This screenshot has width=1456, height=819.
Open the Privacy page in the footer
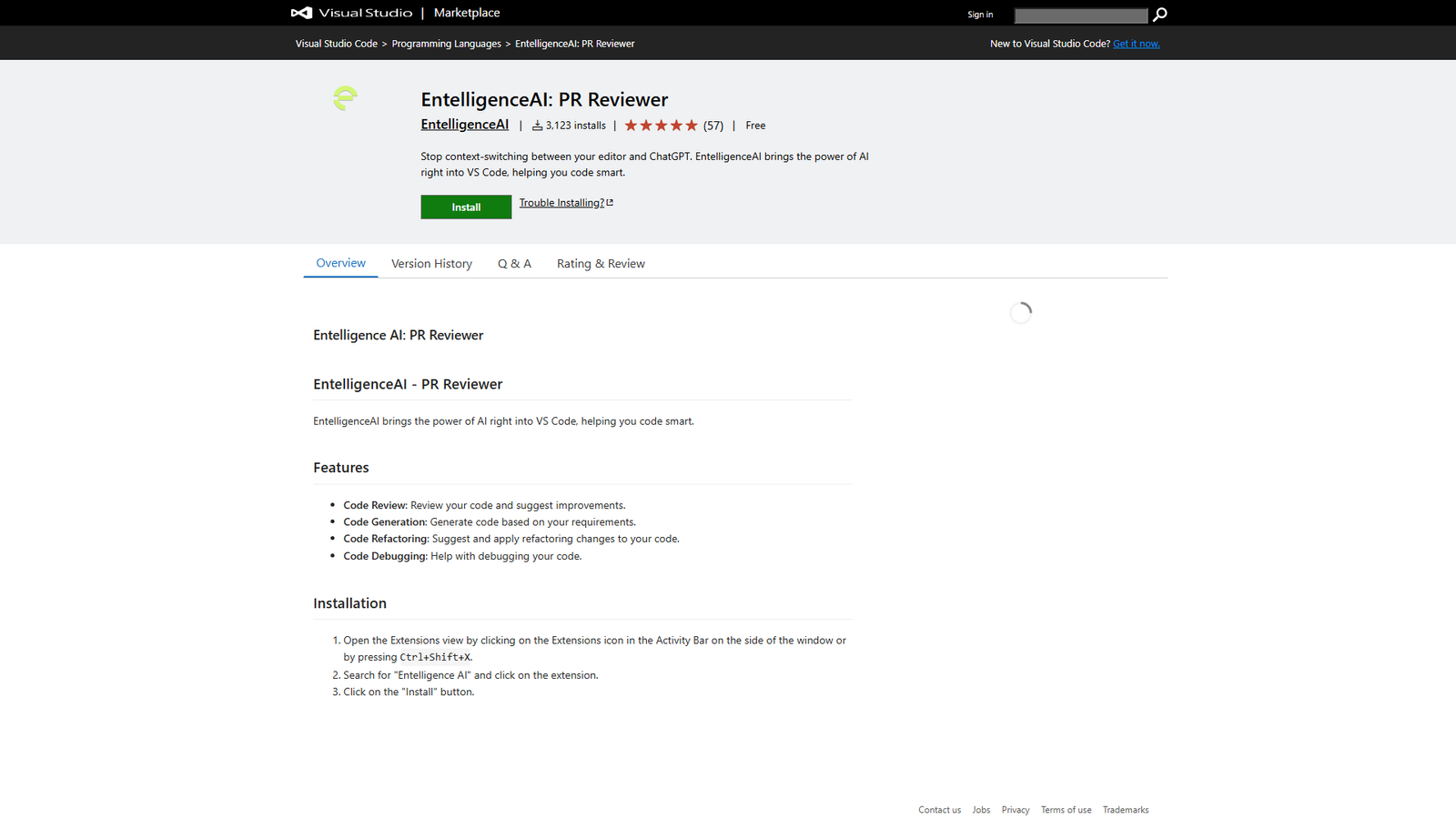click(1015, 809)
